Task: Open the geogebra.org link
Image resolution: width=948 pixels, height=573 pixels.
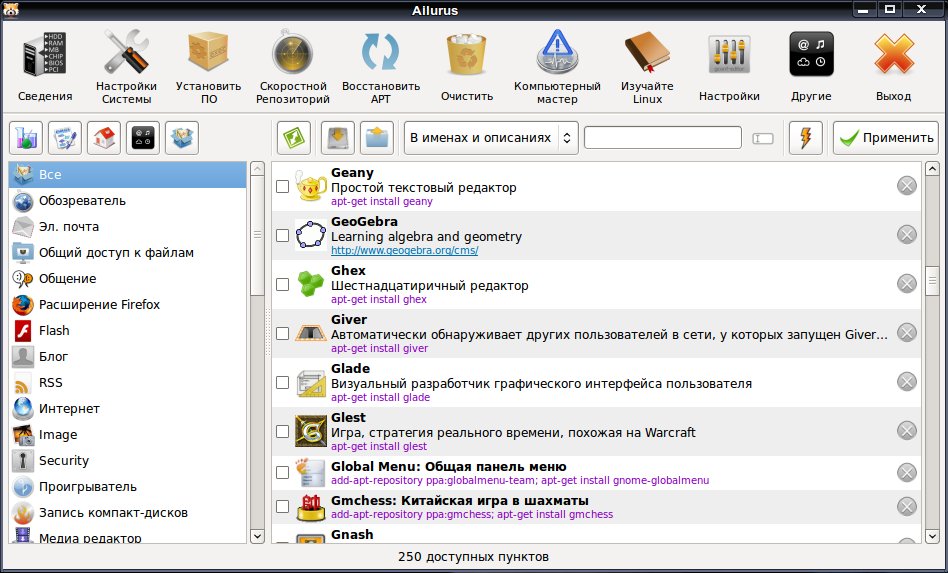Action: click(404, 250)
